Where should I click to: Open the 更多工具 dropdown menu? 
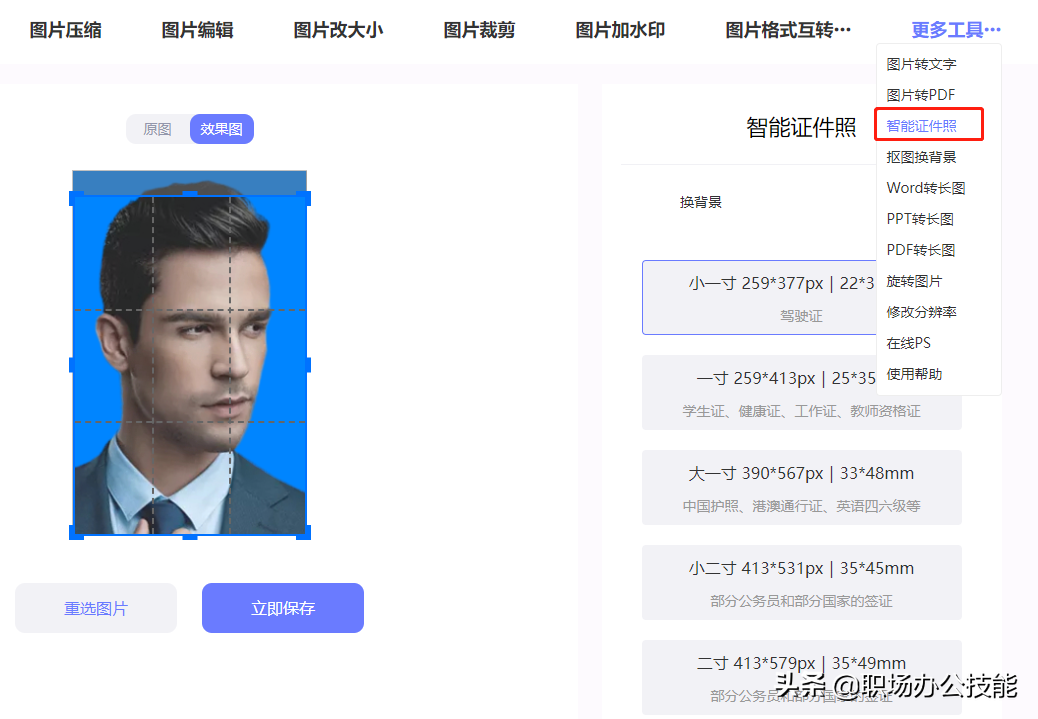point(955,30)
